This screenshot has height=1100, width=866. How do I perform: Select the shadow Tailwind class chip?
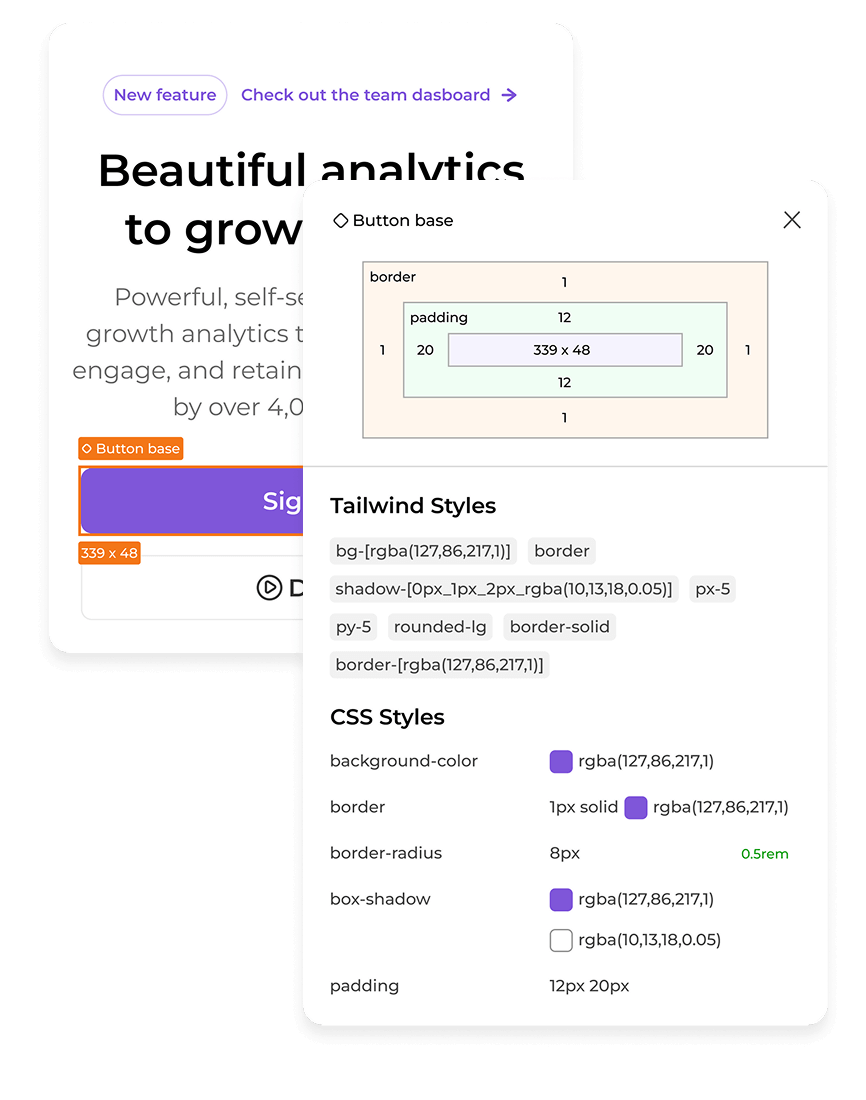click(x=504, y=589)
